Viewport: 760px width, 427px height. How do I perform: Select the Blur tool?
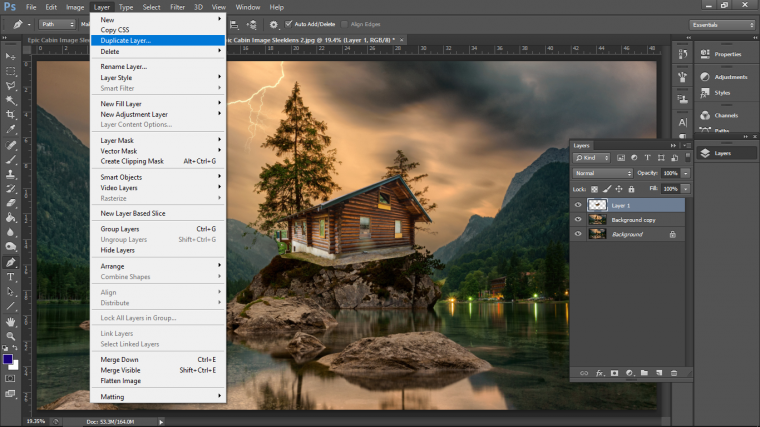pyautogui.click(x=10, y=232)
